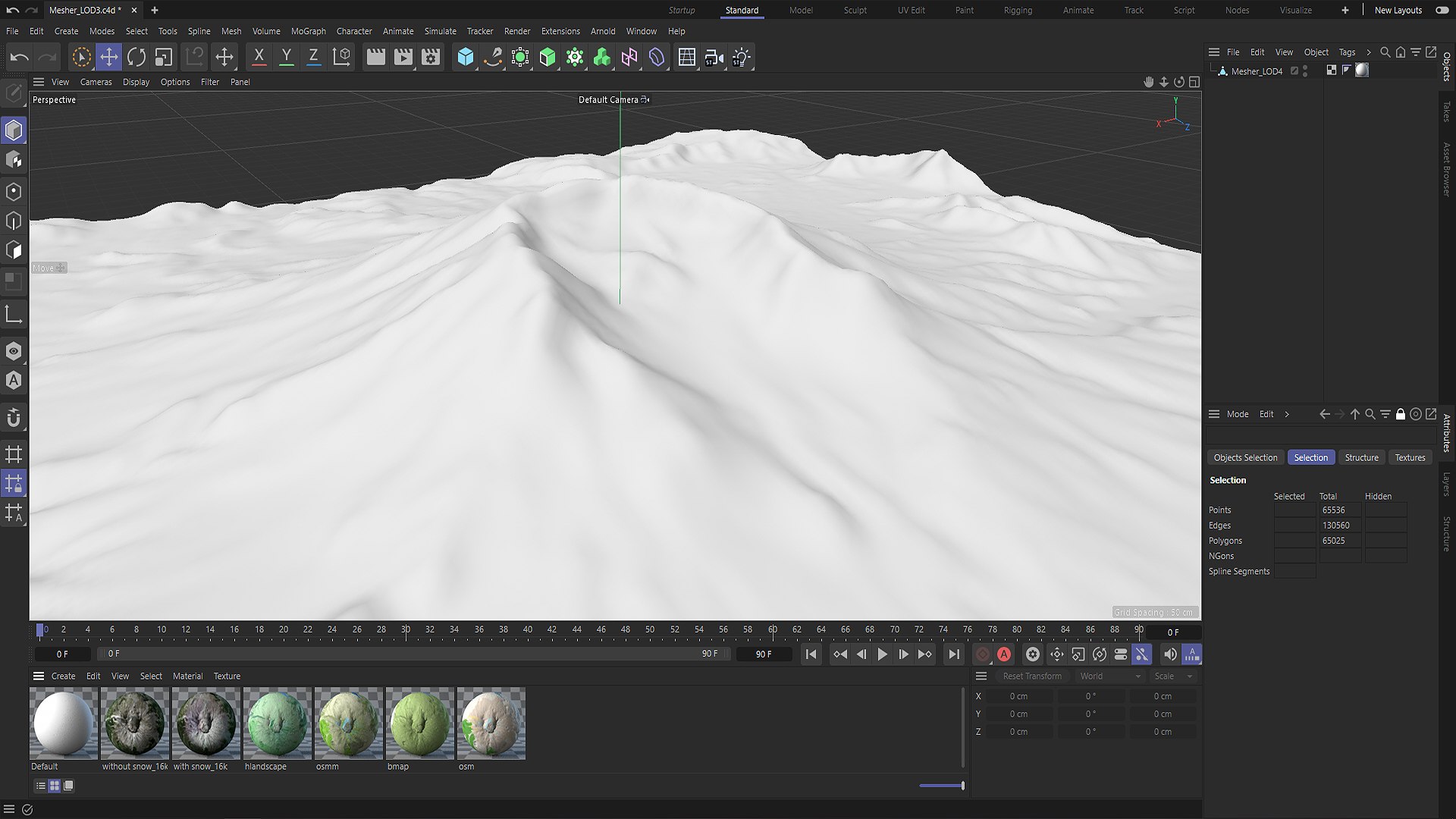
Task: Open Object manager hamburger menu
Action: (x=1214, y=52)
